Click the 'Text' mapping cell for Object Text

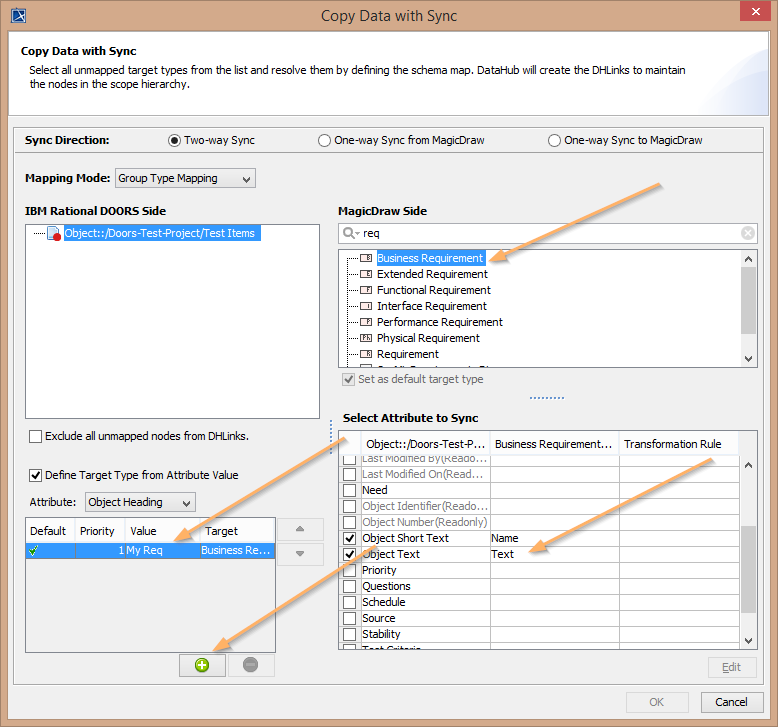tap(555, 554)
